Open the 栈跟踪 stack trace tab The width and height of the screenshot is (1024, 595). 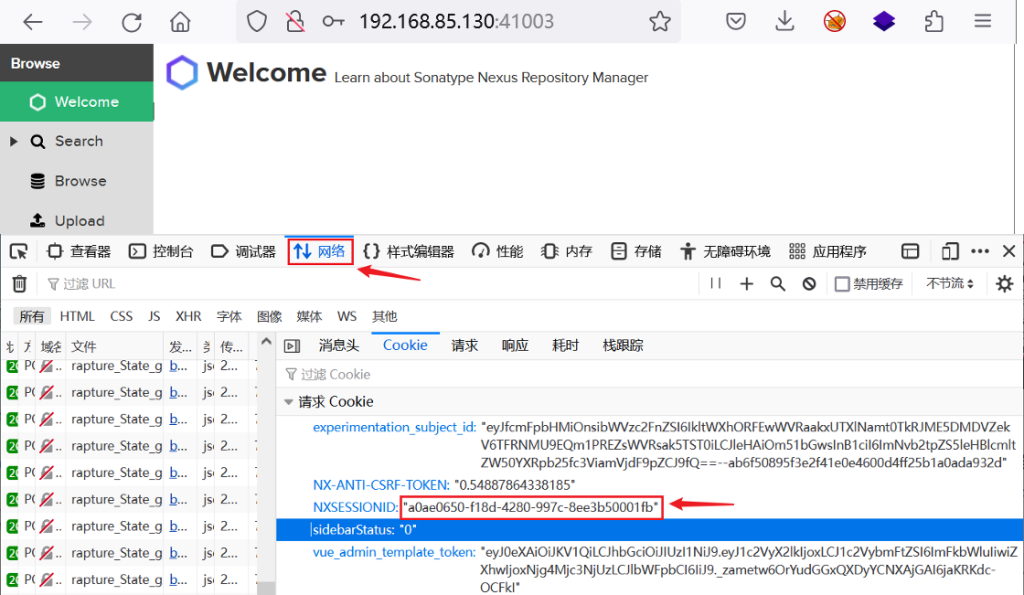click(x=623, y=346)
